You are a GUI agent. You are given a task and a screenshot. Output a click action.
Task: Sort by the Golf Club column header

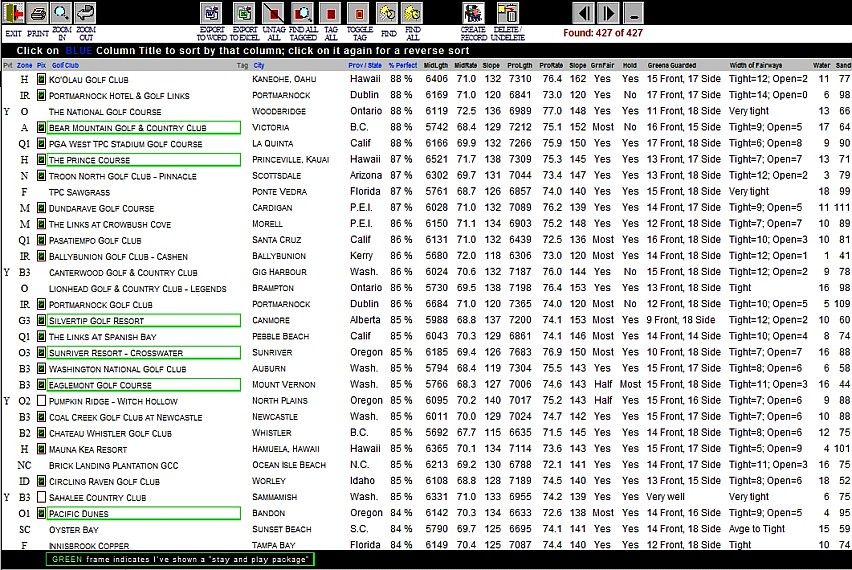(65, 65)
